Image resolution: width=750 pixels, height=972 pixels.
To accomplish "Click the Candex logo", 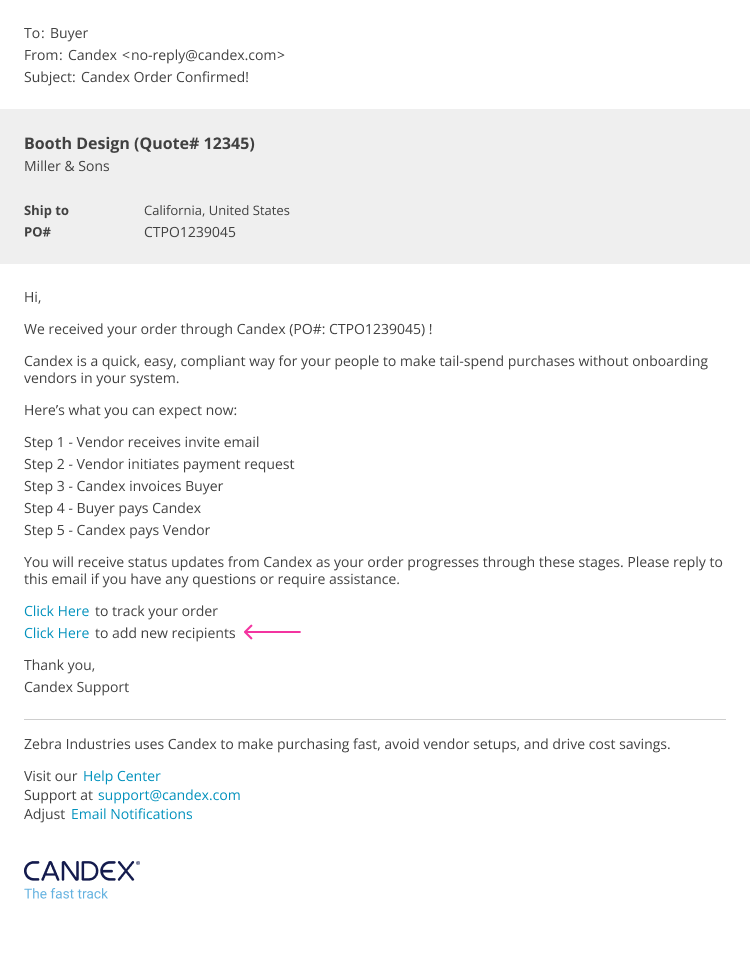I will point(81,870).
